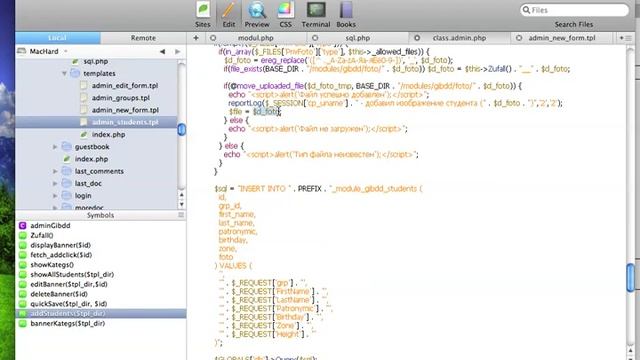Select the sql.php tab

click(358, 38)
